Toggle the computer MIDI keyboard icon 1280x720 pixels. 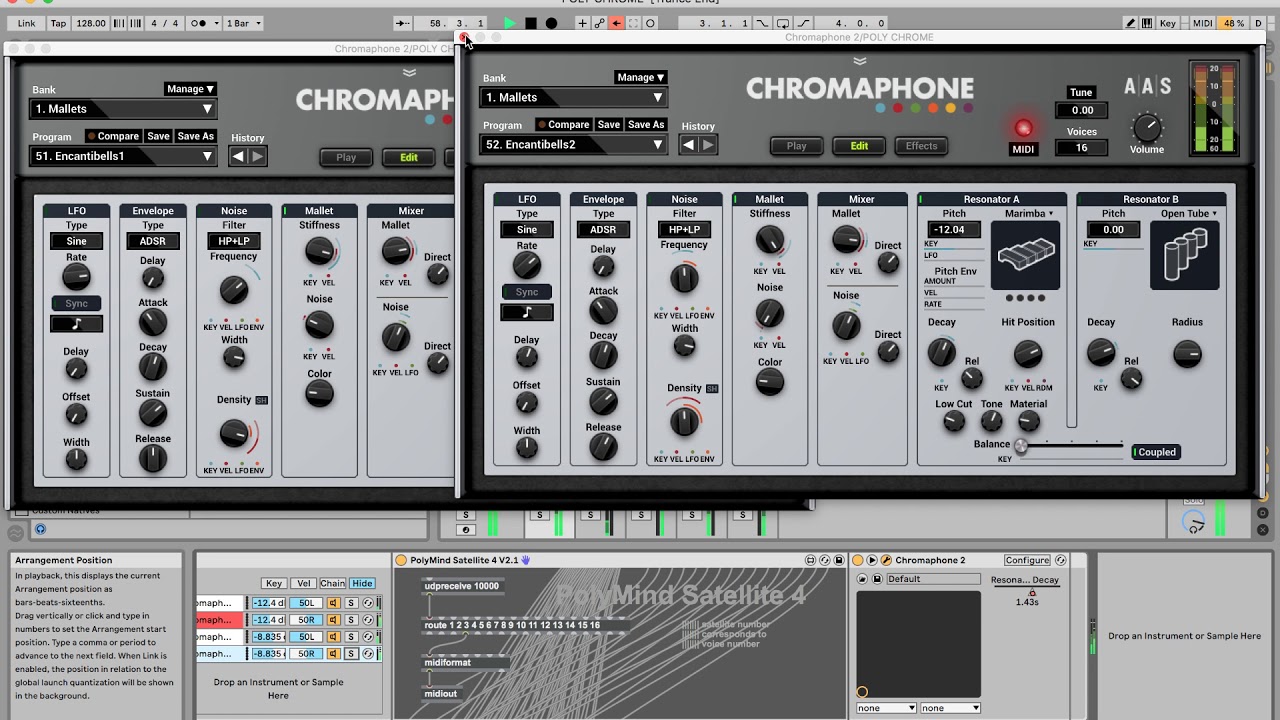(x=1146, y=23)
